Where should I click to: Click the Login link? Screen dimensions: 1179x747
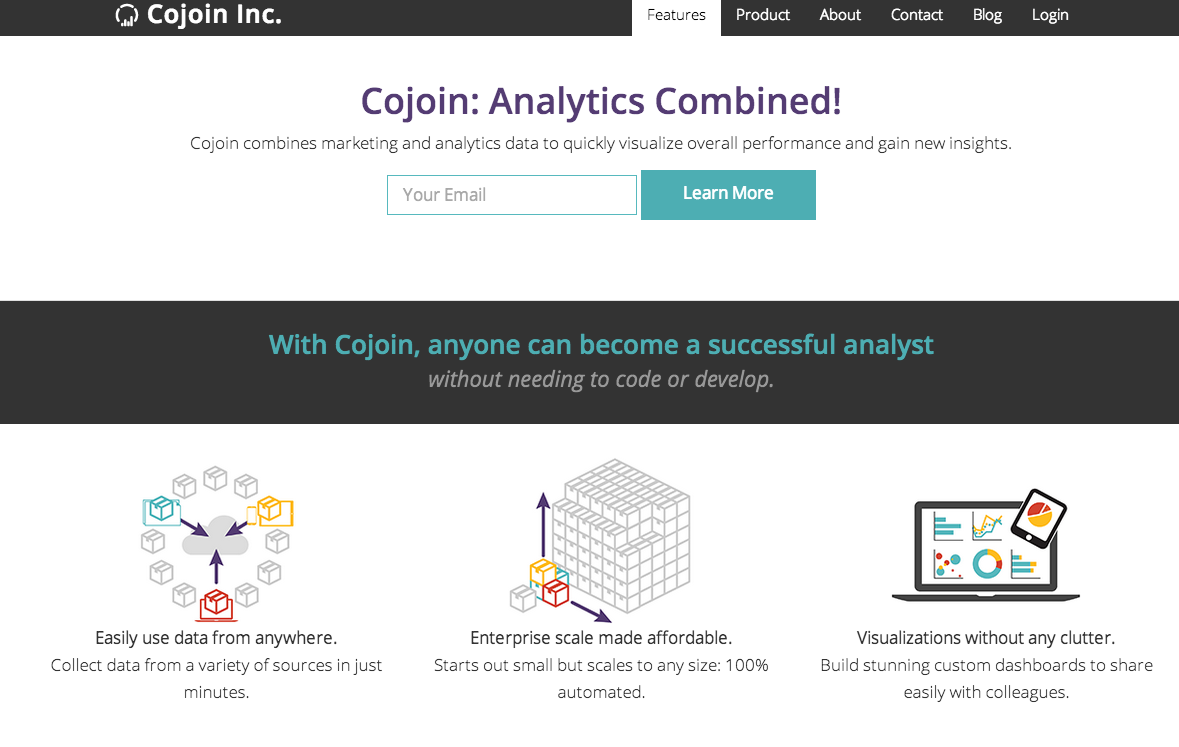[1050, 15]
